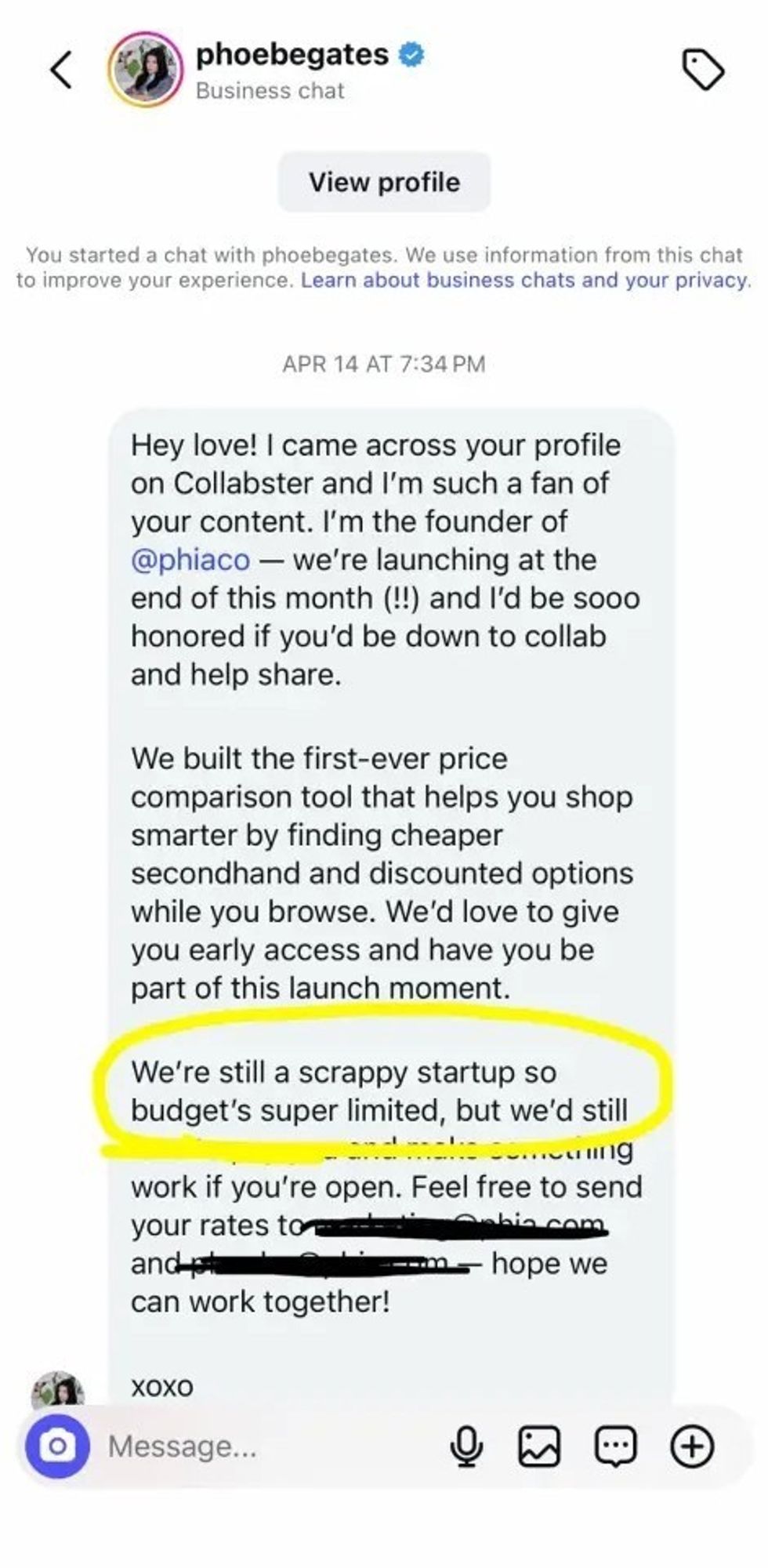
Task: Open the camera from message bar
Action: click(57, 1445)
